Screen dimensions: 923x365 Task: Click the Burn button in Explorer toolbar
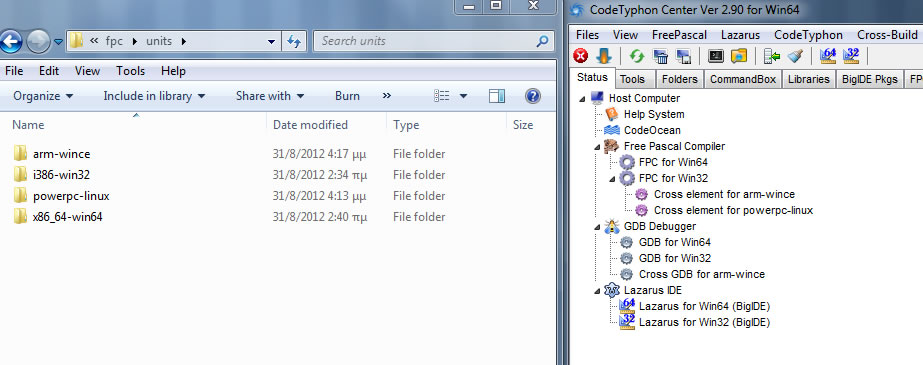pyautogui.click(x=347, y=96)
